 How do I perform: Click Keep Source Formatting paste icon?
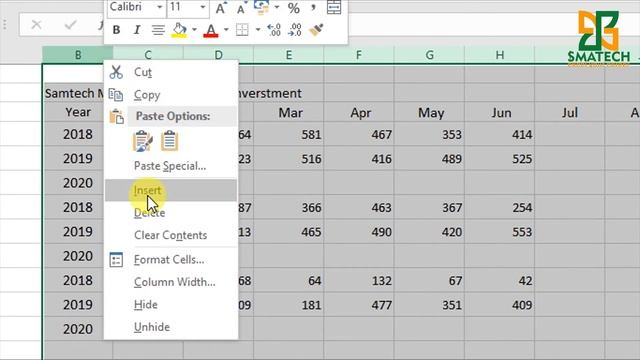point(143,141)
